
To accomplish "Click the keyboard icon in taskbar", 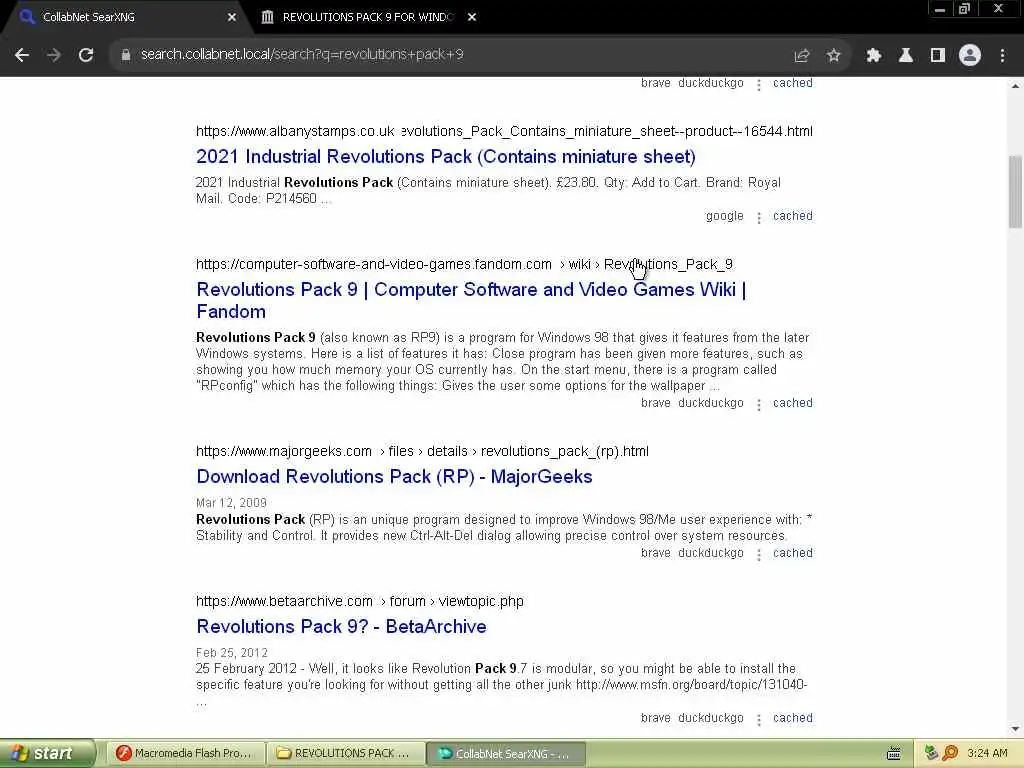I will pos(894,754).
